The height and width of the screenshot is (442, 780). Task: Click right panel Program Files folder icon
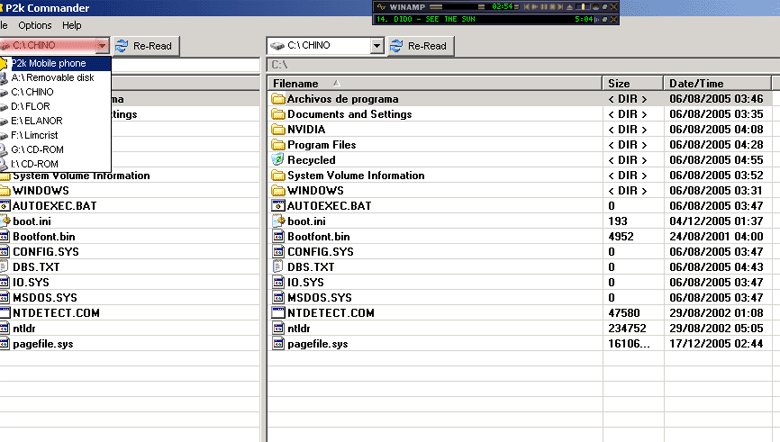coord(278,145)
